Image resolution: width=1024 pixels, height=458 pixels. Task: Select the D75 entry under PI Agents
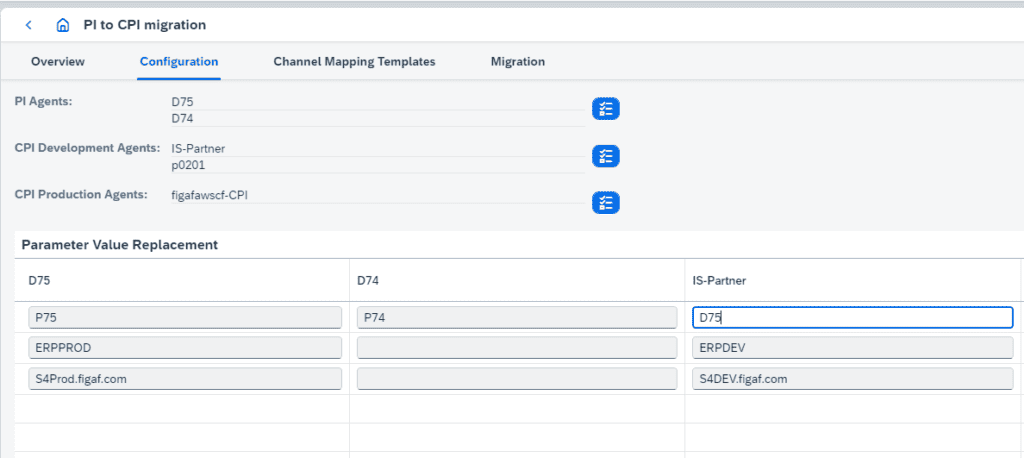click(182, 102)
